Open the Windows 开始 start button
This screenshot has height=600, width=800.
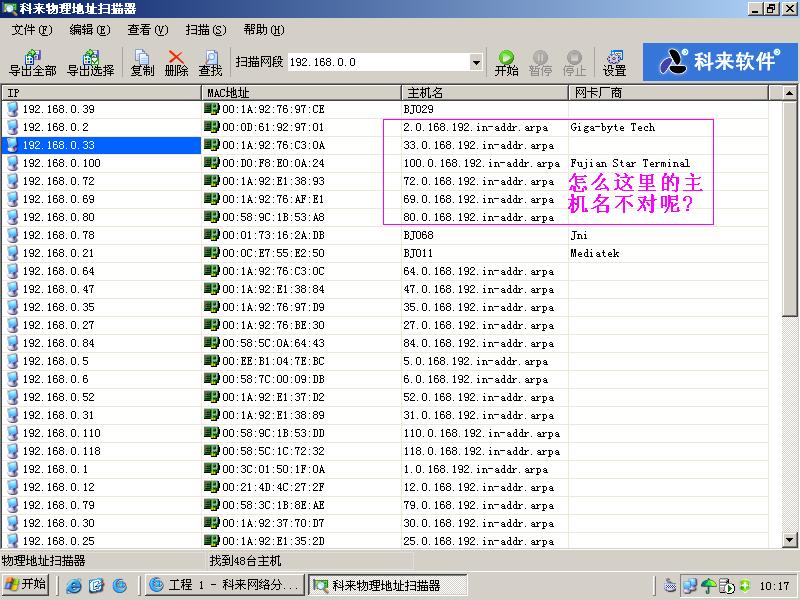(26, 585)
